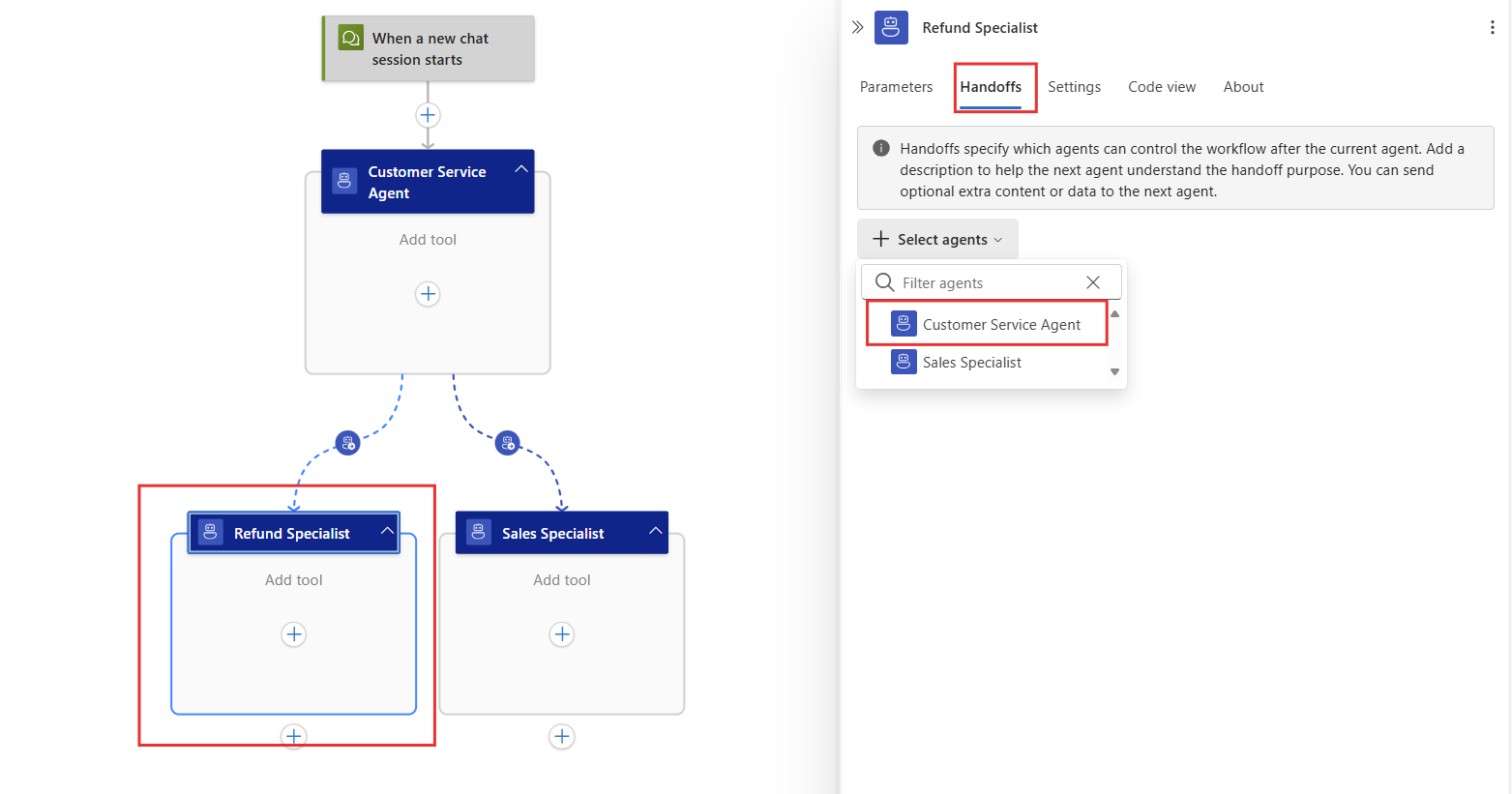Open the Code view tab

point(1161,86)
